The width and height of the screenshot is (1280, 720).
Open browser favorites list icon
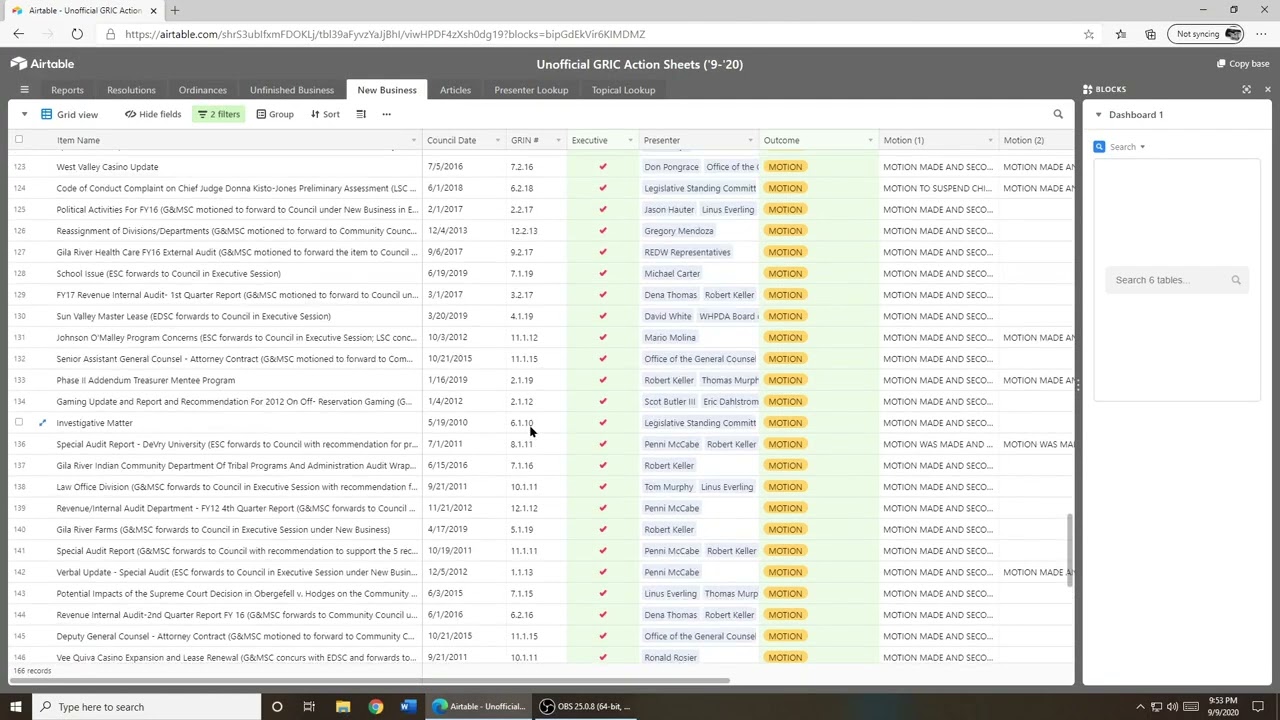(x=1121, y=34)
